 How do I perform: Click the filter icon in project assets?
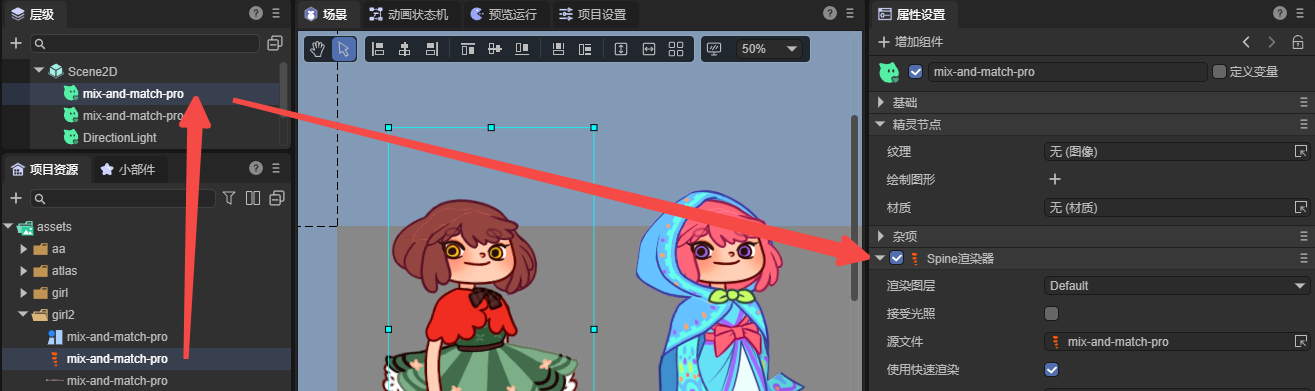click(229, 198)
